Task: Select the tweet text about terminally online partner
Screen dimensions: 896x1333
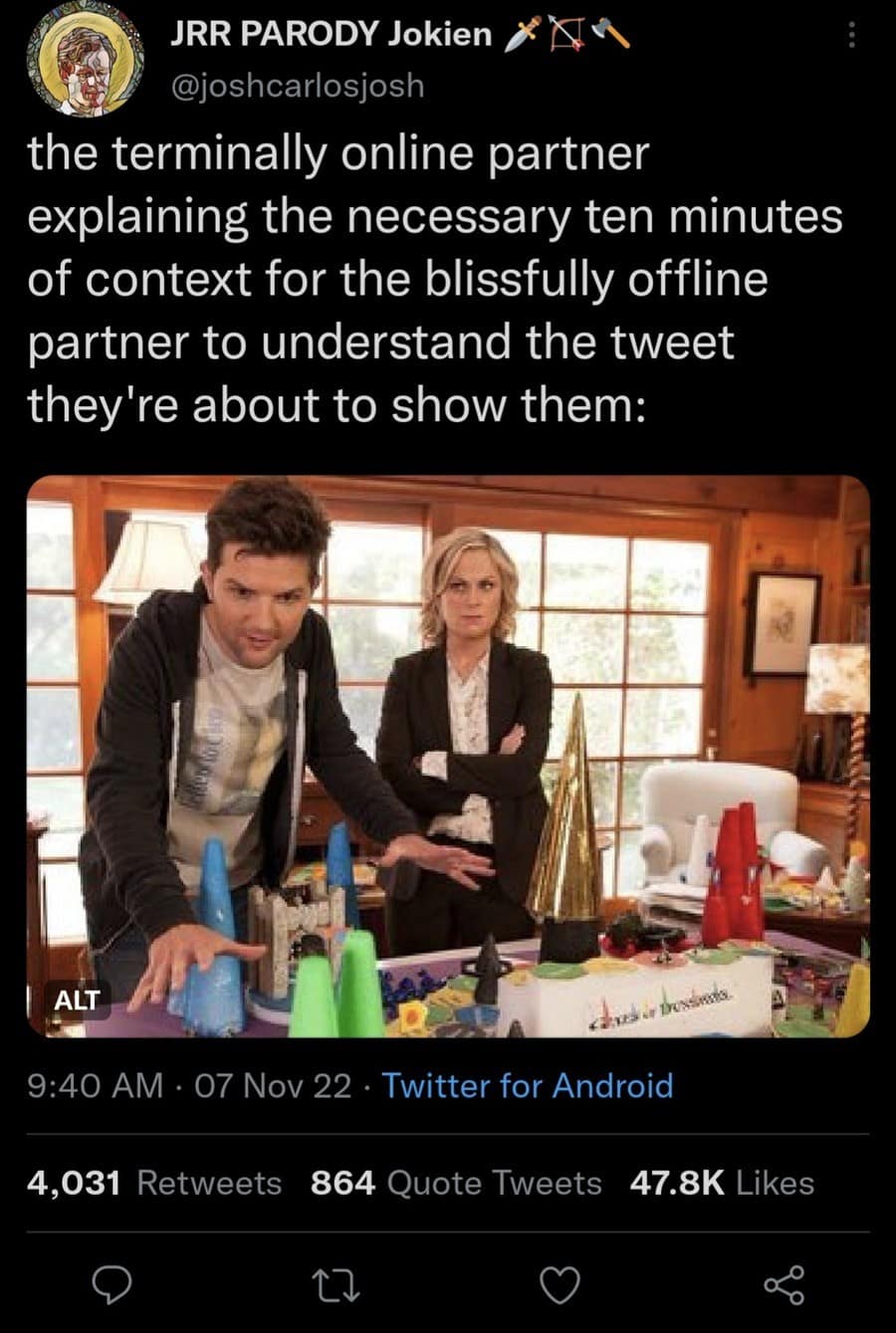Action: pyautogui.click(x=436, y=279)
